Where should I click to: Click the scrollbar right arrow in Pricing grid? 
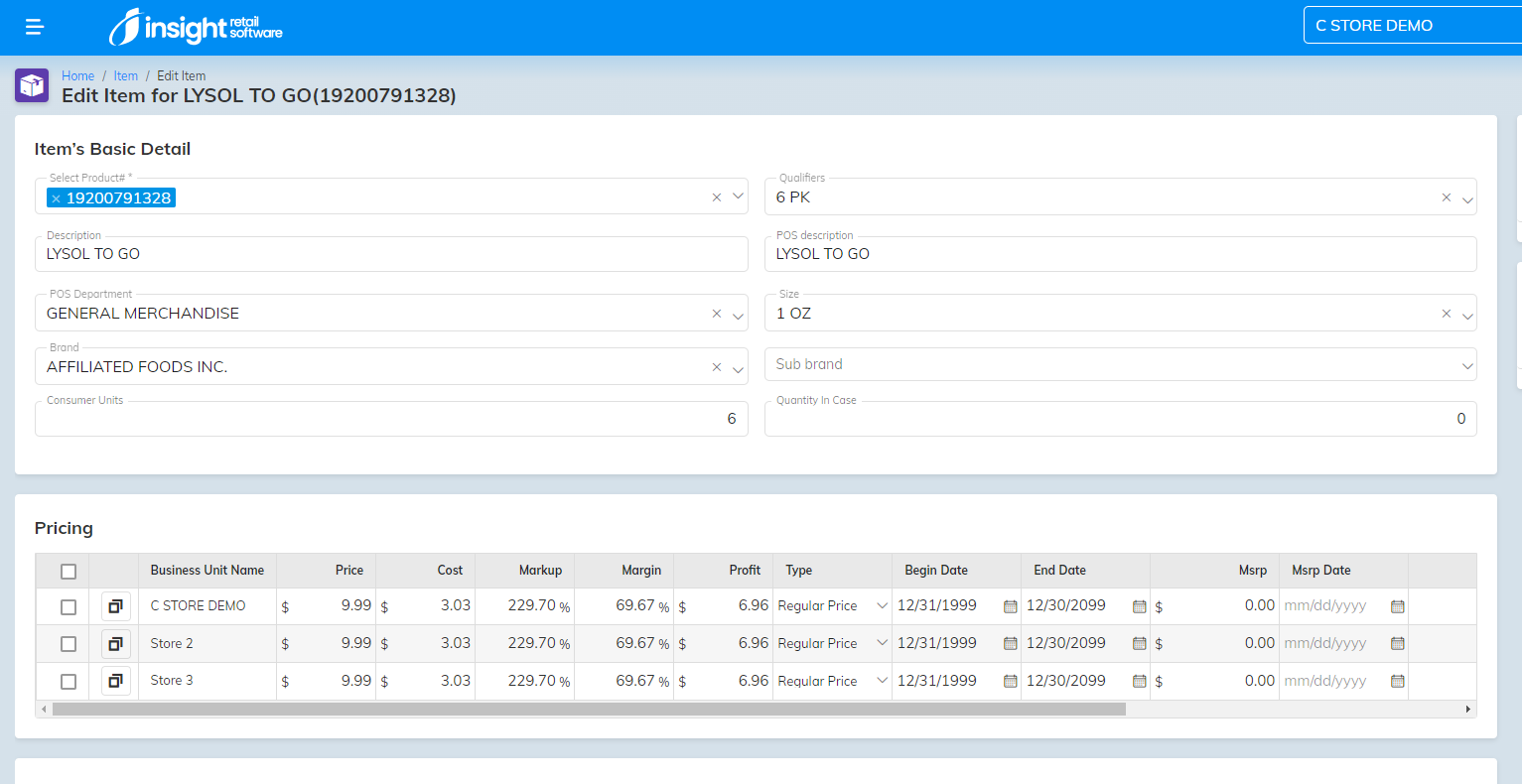click(1468, 710)
